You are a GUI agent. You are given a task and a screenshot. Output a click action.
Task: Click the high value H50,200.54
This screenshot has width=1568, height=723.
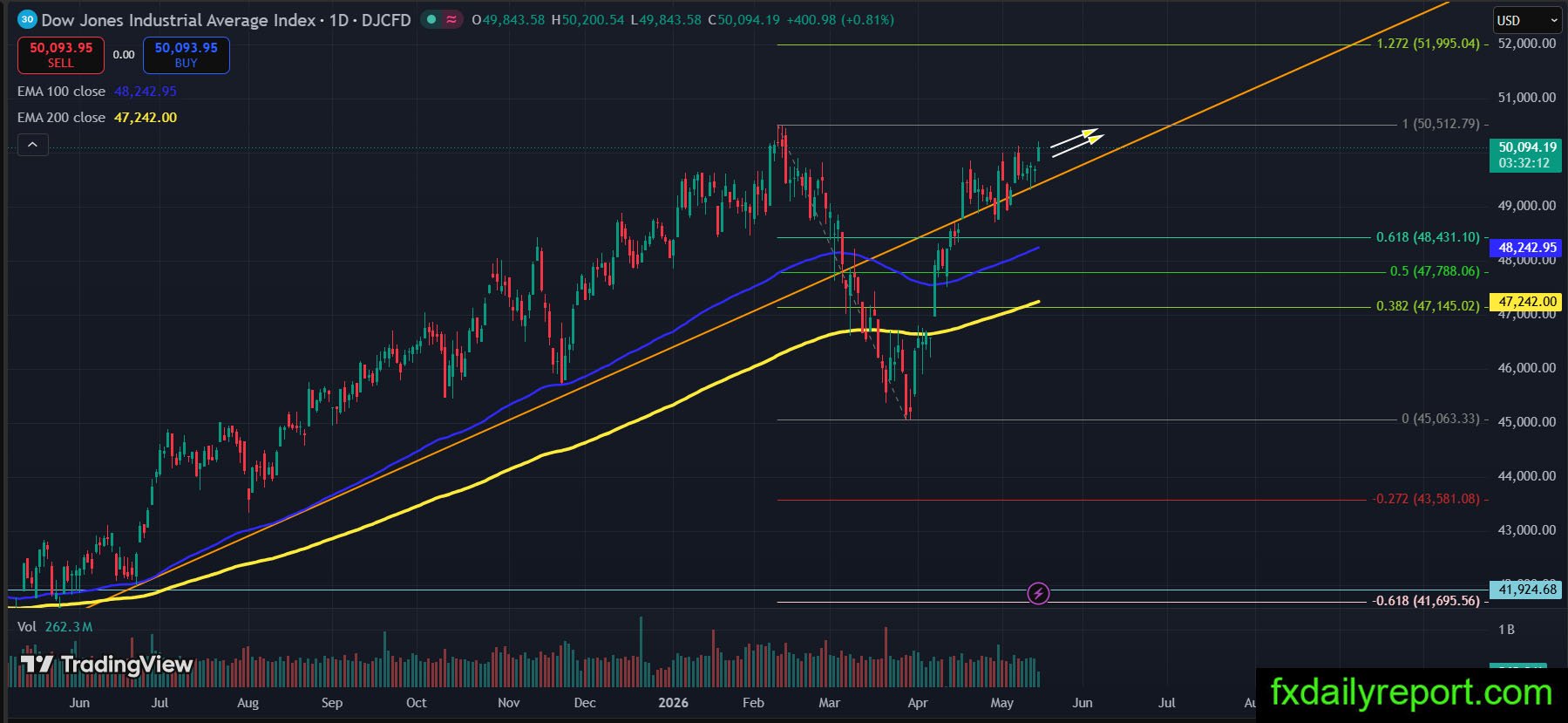(x=588, y=20)
